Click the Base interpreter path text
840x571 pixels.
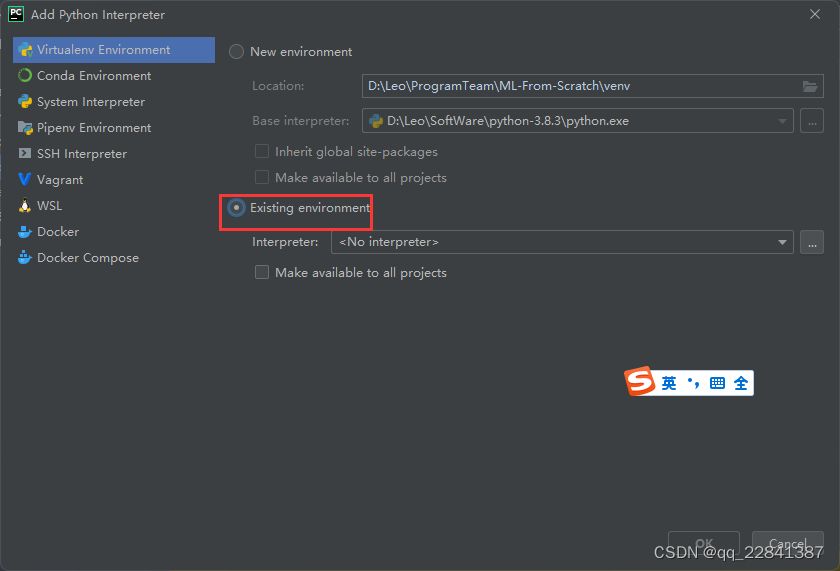coord(508,121)
